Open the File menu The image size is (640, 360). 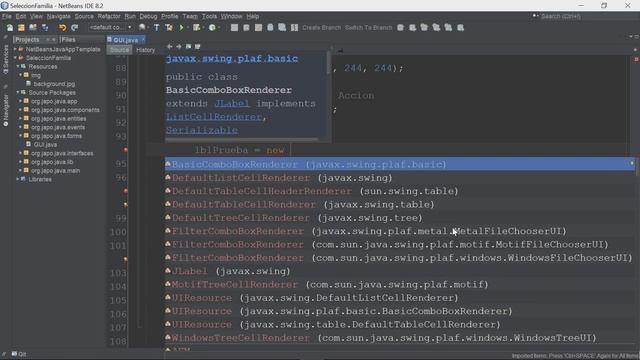coord(7,16)
